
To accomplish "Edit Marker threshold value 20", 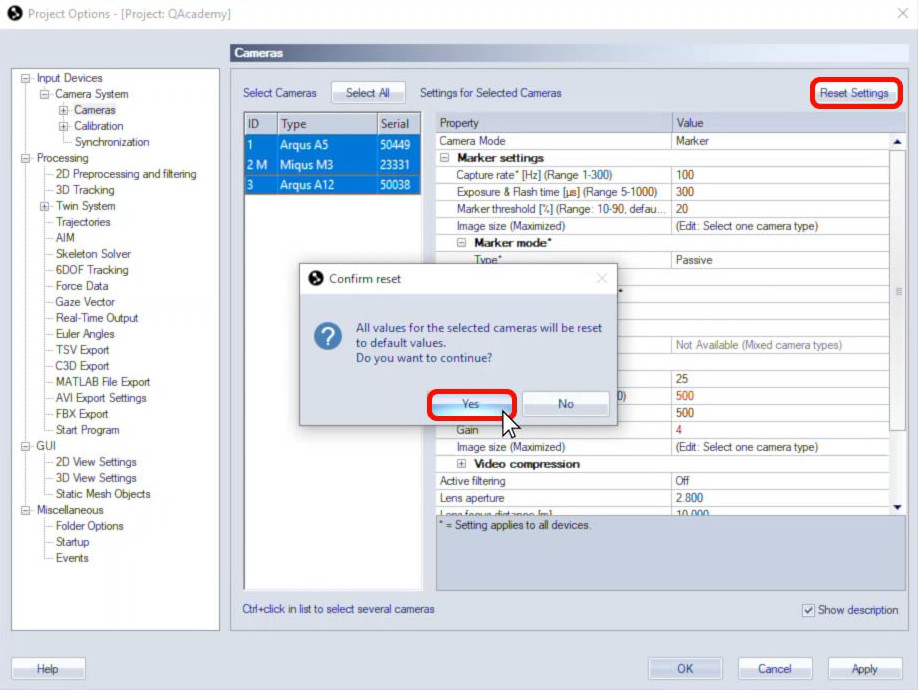I will [x=780, y=209].
